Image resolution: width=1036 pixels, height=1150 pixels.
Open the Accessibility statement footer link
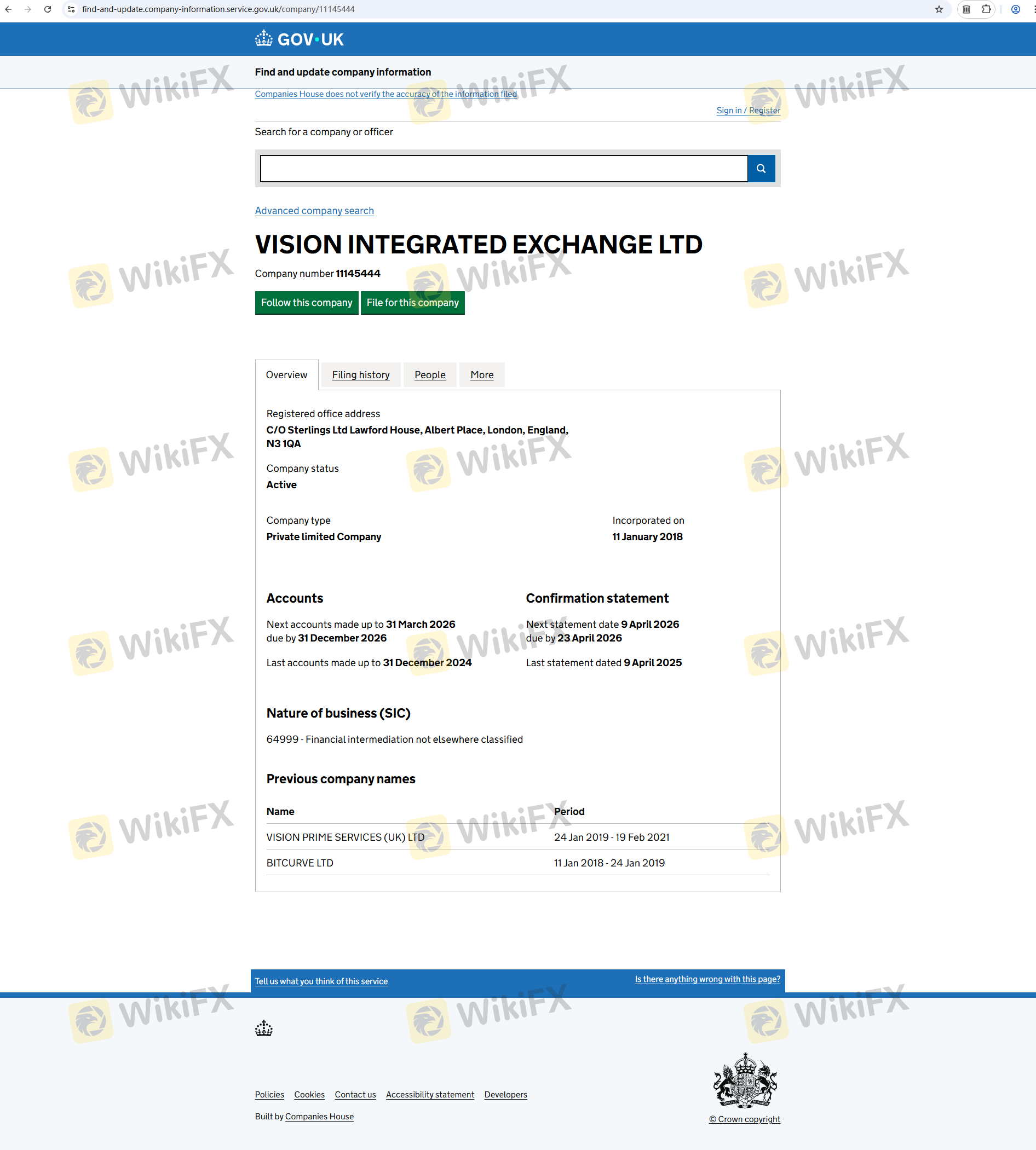pos(430,1094)
